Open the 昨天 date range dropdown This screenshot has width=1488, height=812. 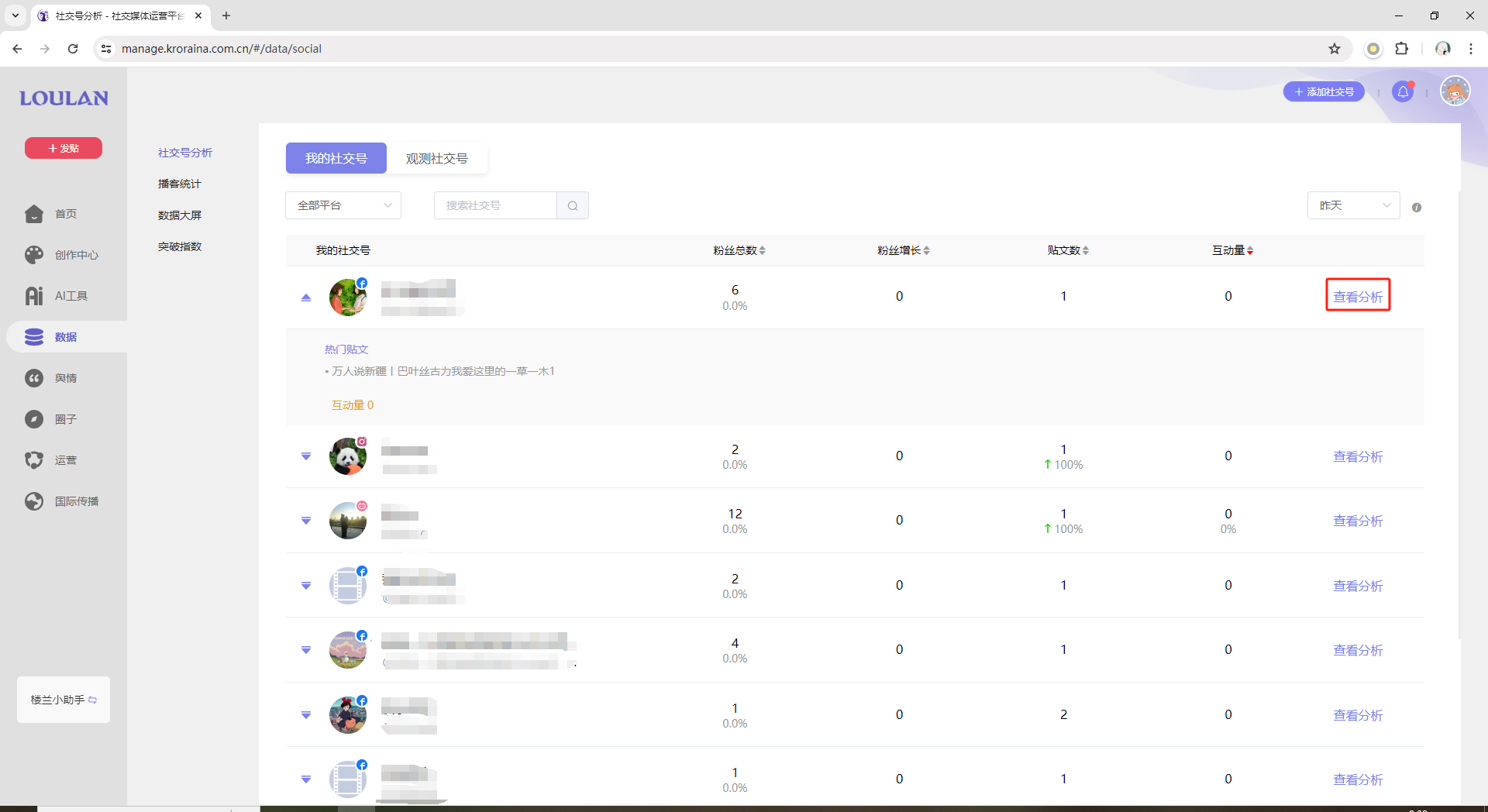(x=1353, y=206)
